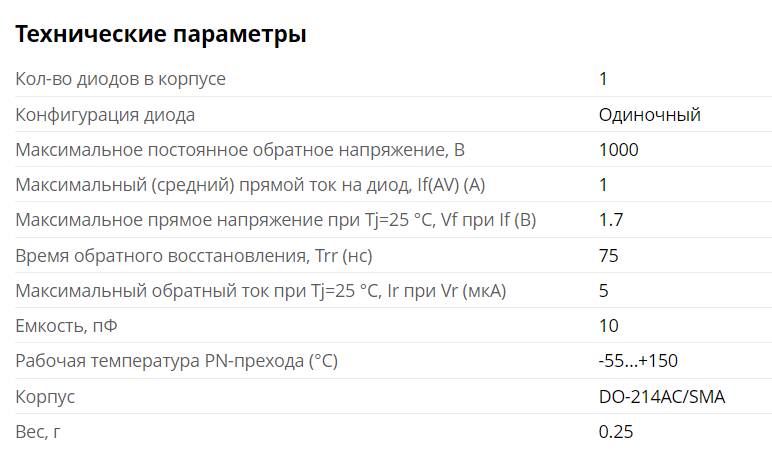This screenshot has height=455, width=772.
Task: Select the Кол-во диодов в корпусе label
Action: (x=120, y=79)
